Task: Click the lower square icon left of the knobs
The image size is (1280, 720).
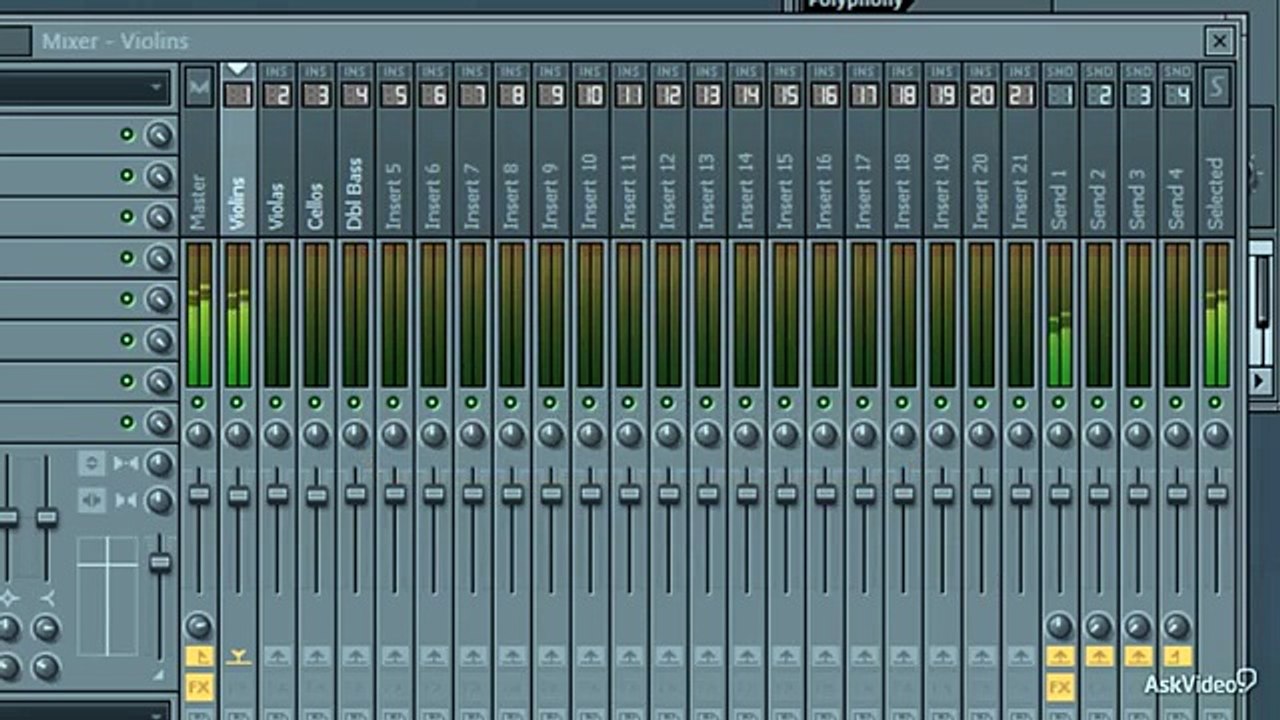Action: click(x=92, y=500)
